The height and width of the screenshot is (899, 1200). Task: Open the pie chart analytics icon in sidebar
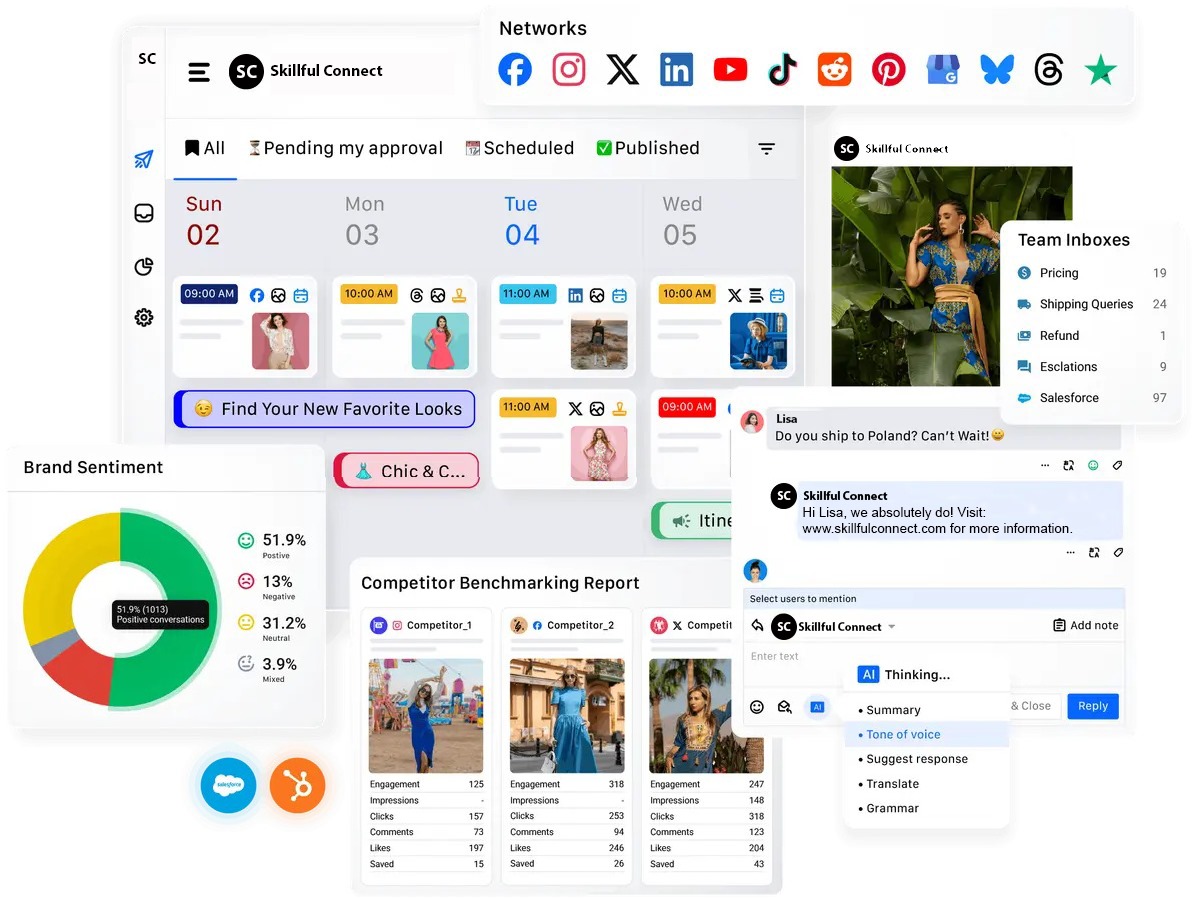(x=144, y=266)
